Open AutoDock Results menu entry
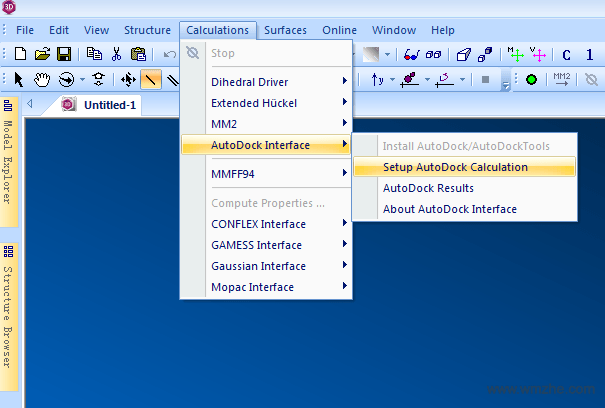The height and width of the screenshot is (408, 605). tap(428, 188)
